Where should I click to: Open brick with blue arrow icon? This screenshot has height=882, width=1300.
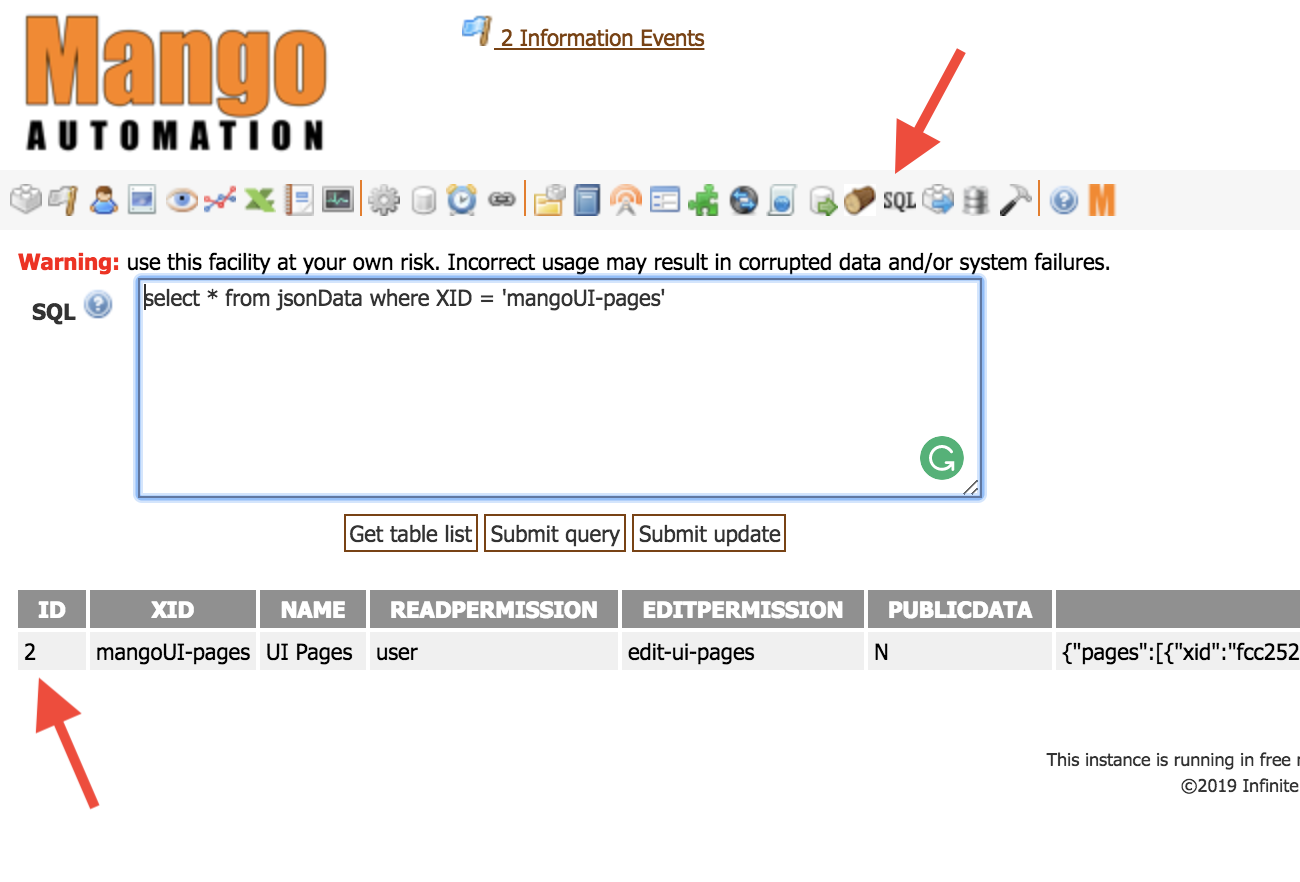pyautogui.click(x=939, y=200)
